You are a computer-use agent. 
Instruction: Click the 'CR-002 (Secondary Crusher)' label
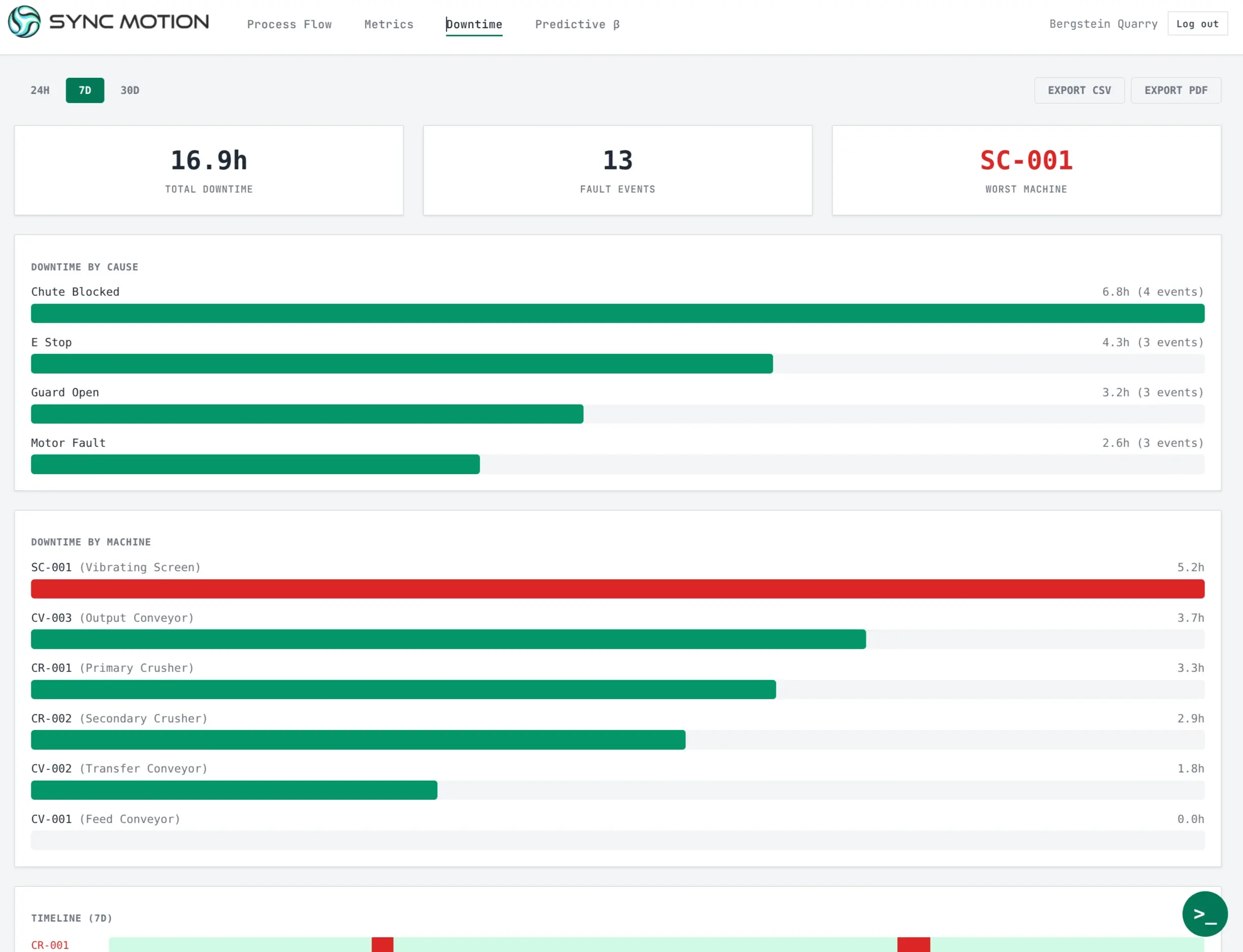pos(119,718)
